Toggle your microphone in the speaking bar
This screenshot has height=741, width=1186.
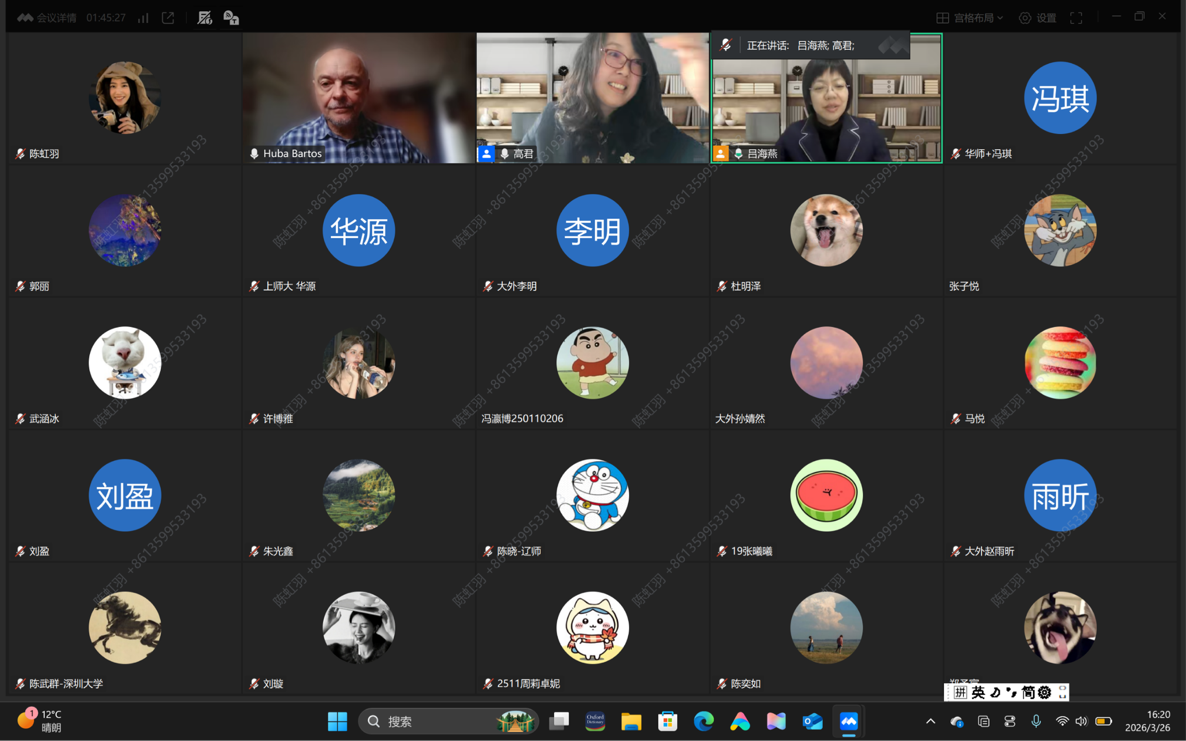point(726,45)
